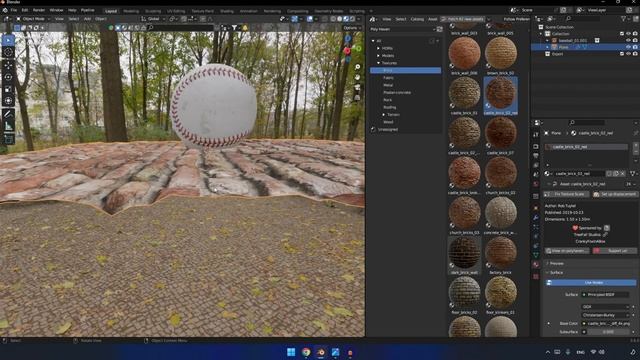Collapse the Textures catalog
This screenshot has width=640, height=360.
tap(378, 63)
